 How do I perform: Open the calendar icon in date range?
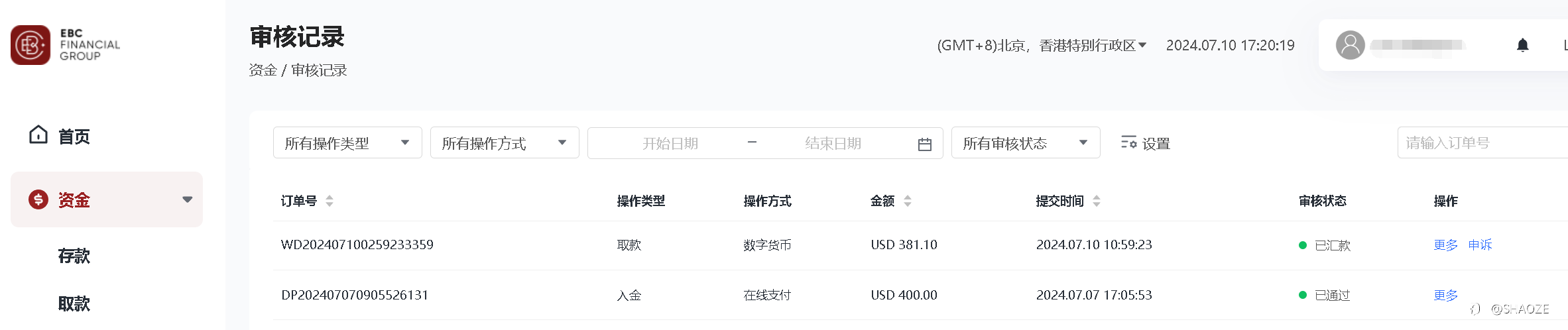(925, 144)
